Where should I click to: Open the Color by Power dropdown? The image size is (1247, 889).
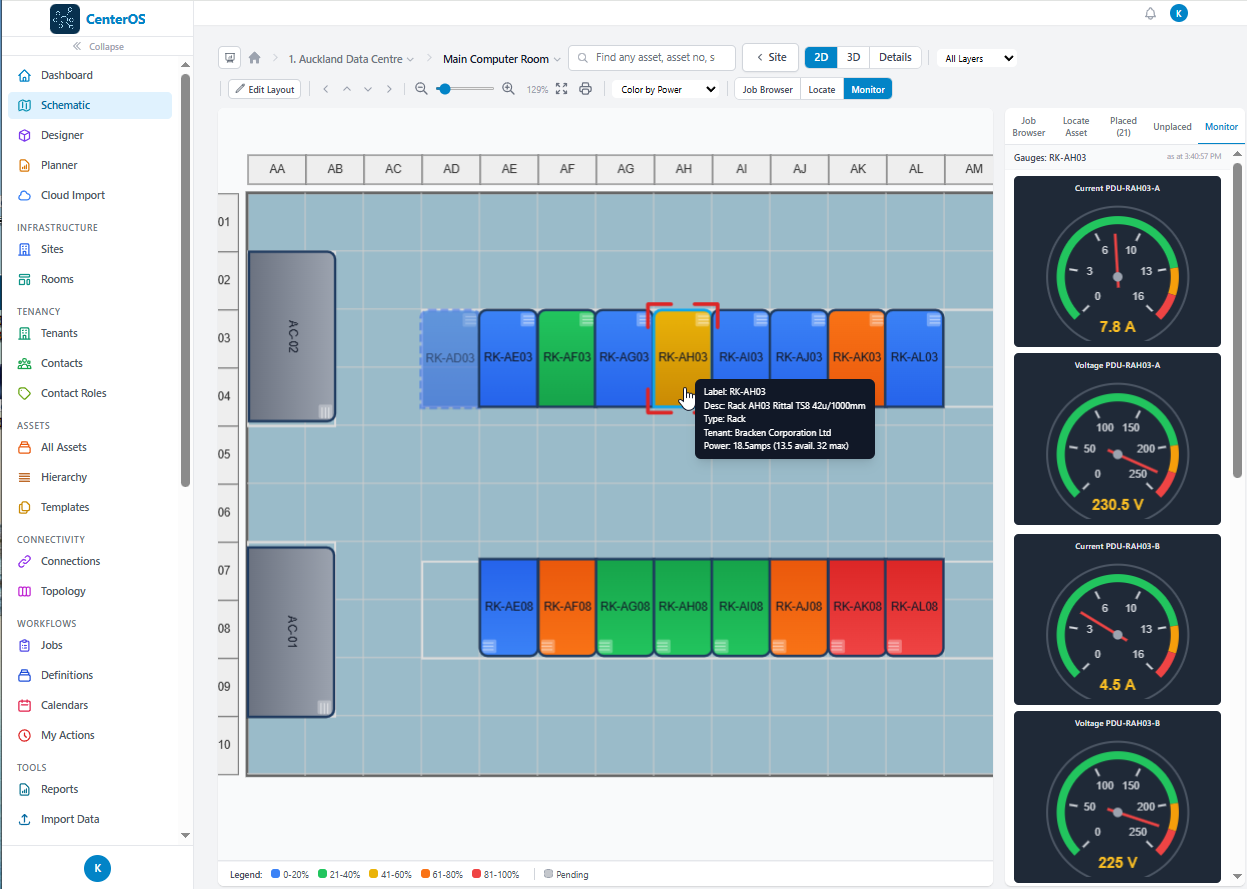(666, 89)
